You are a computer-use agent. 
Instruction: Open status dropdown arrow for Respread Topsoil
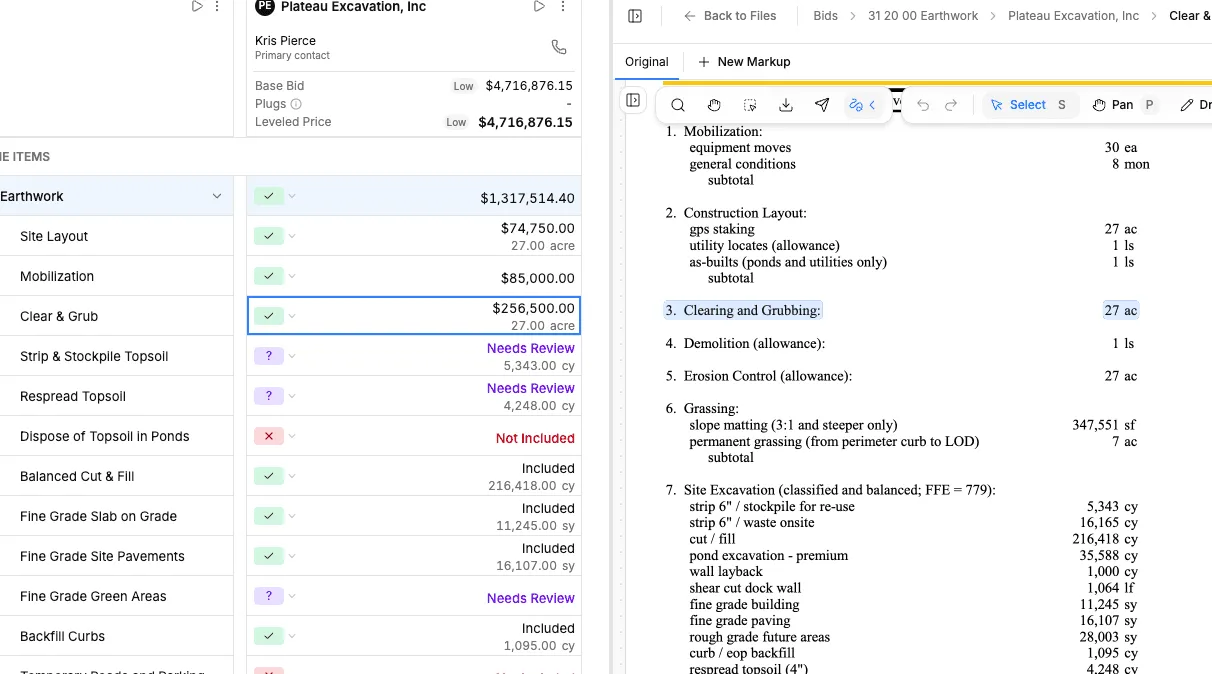(292, 396)
